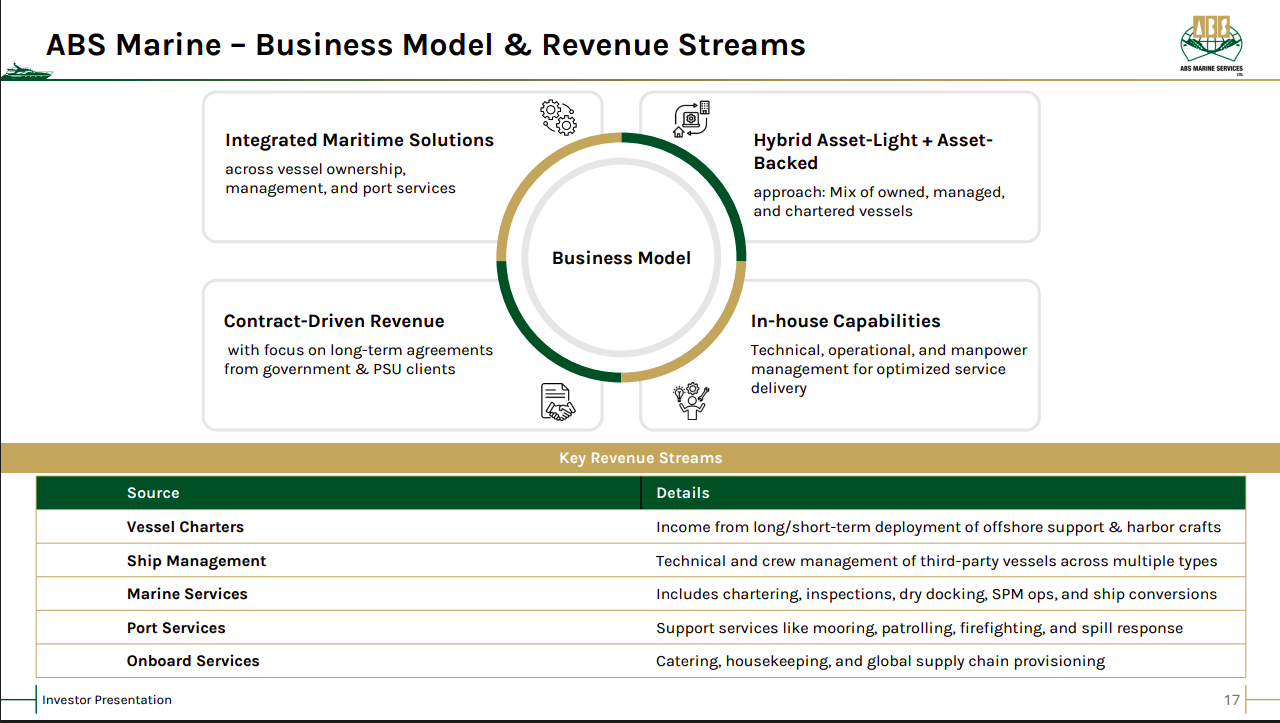Click the In-house Capabilities heading
The image size is (1280, 723).
pos(846,321)
